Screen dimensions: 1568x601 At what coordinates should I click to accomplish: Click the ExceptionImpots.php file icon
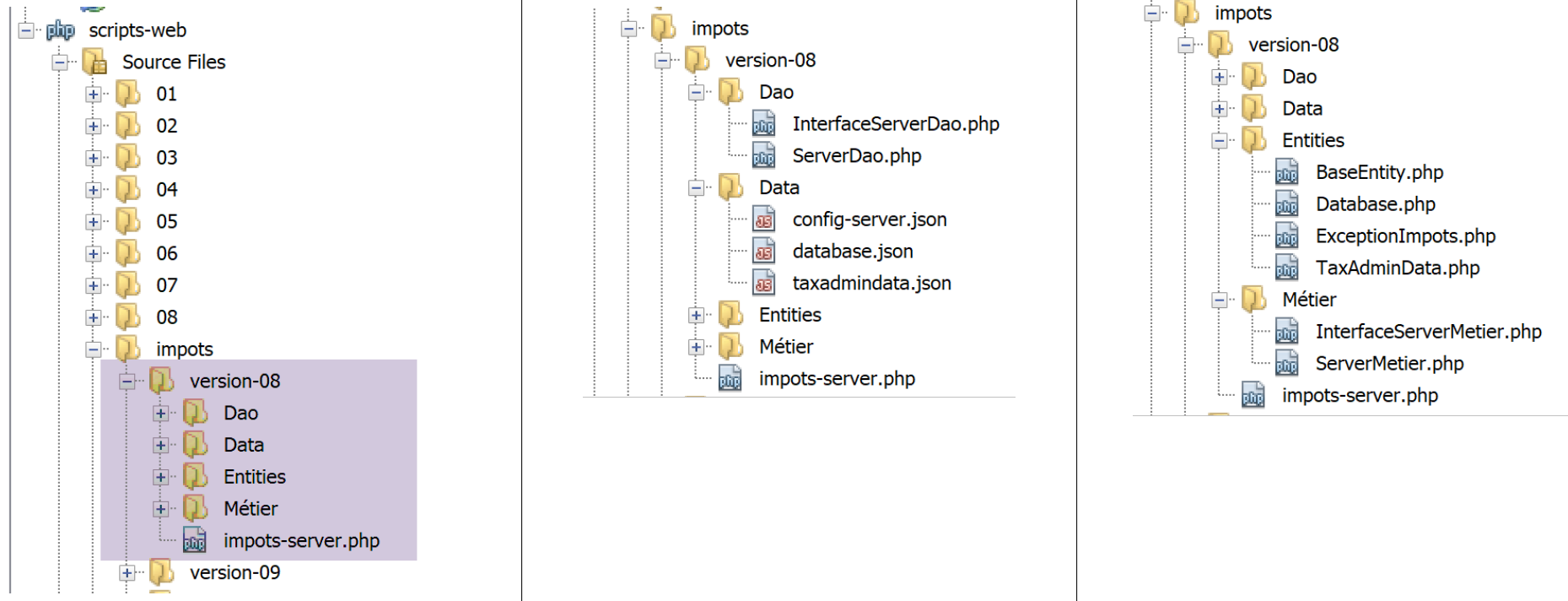tap(1286, 236)
